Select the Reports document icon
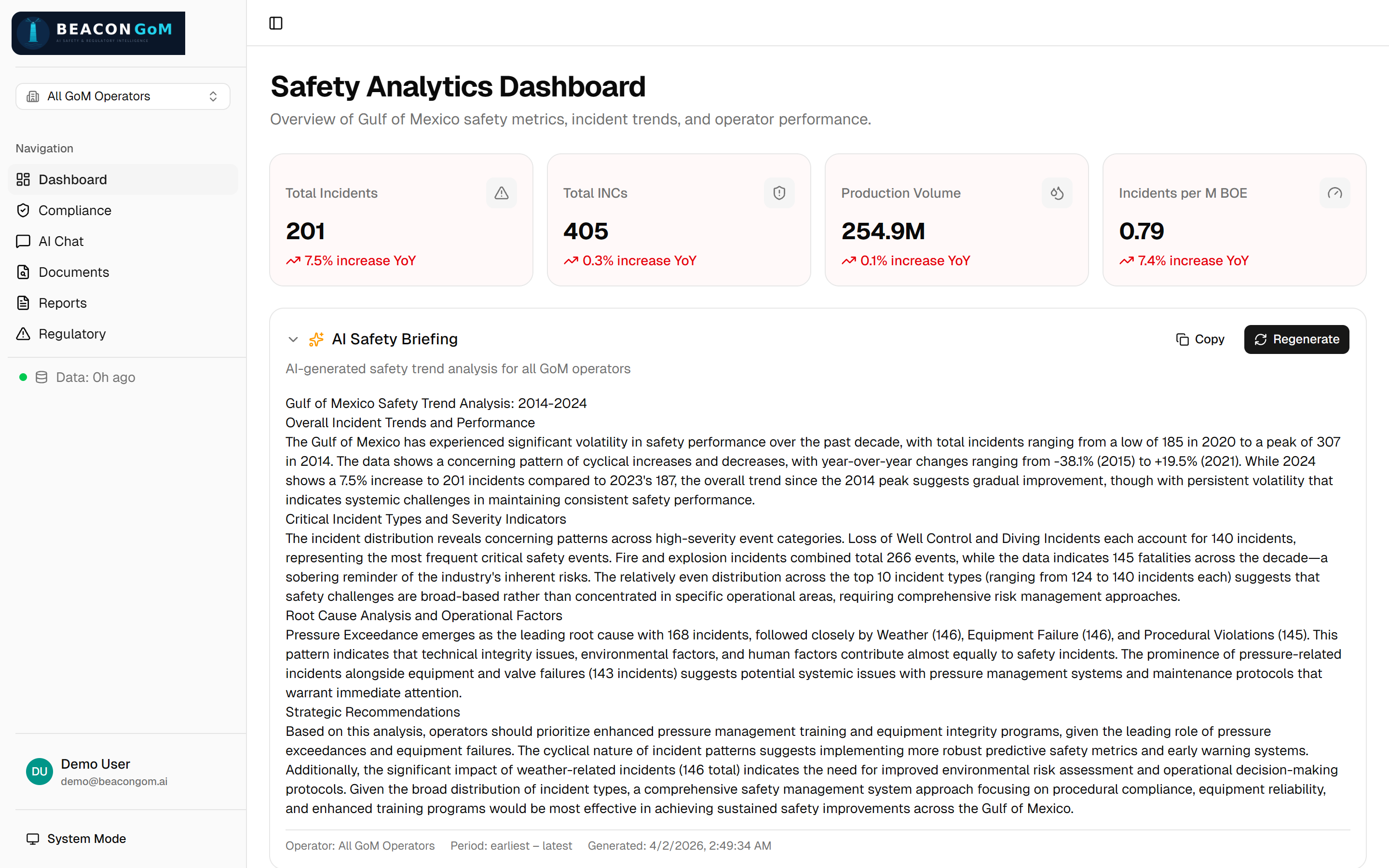Viewport: 1389px width, 868px height. tap(23, 302)
